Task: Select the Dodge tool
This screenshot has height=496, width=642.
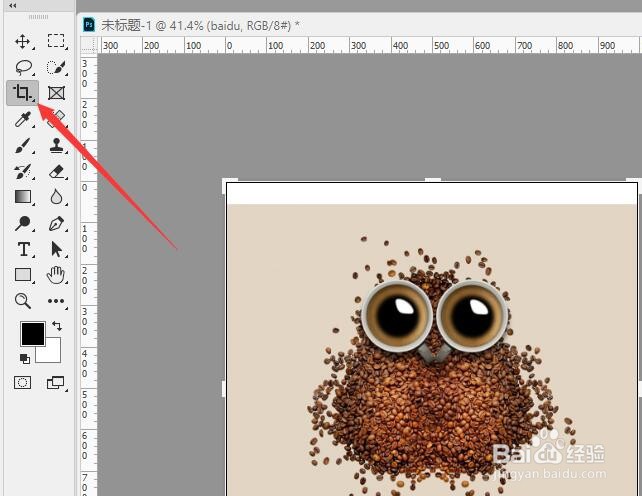Action: coord(23,223)
